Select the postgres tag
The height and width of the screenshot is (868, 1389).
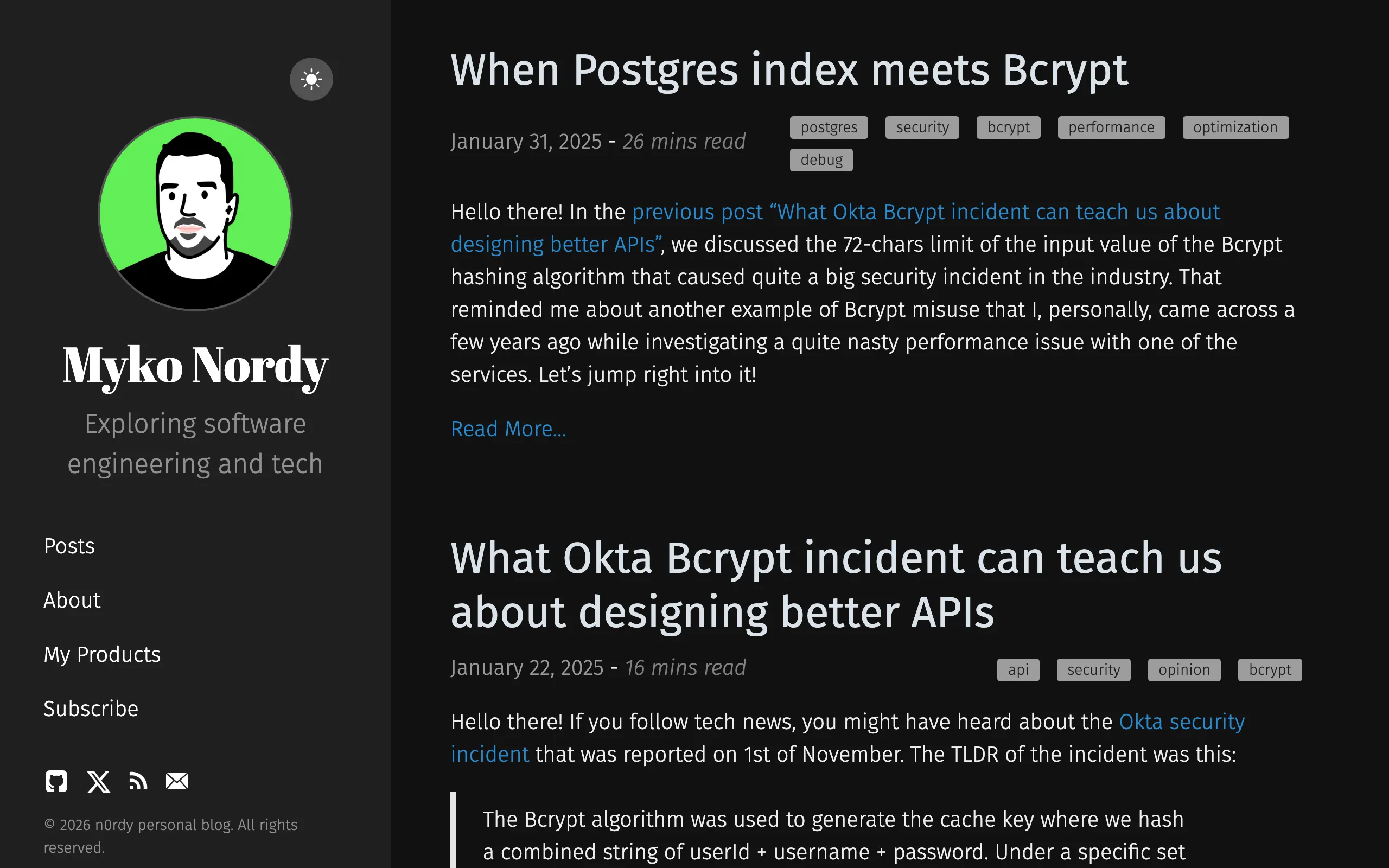829,127
